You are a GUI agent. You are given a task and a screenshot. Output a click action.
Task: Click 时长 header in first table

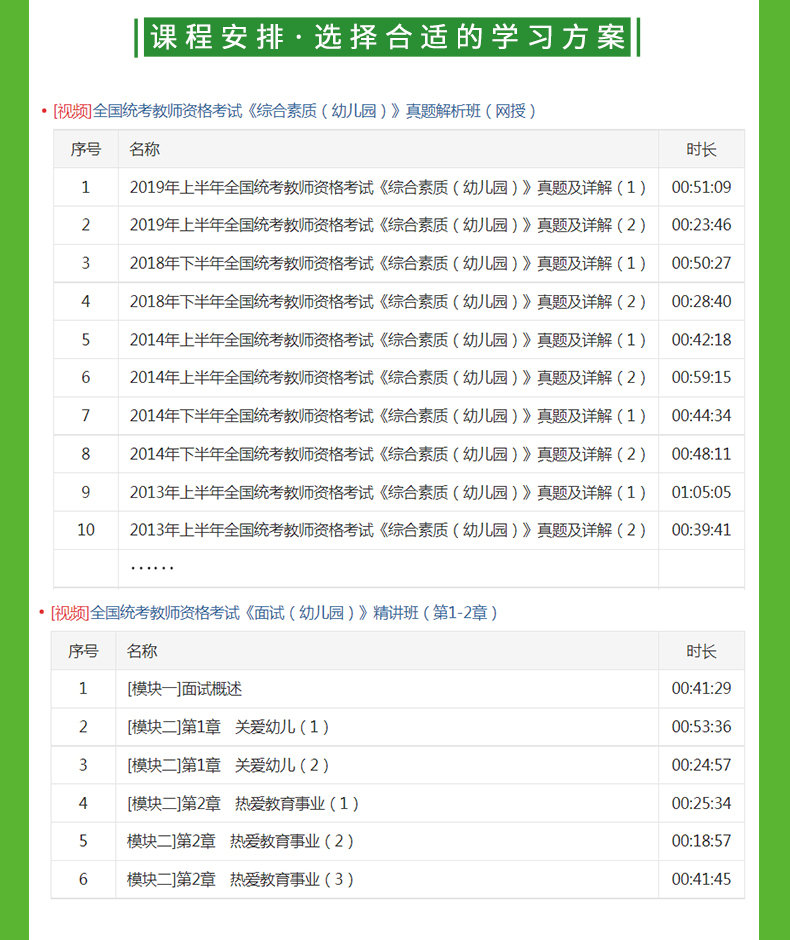point(701,149)
